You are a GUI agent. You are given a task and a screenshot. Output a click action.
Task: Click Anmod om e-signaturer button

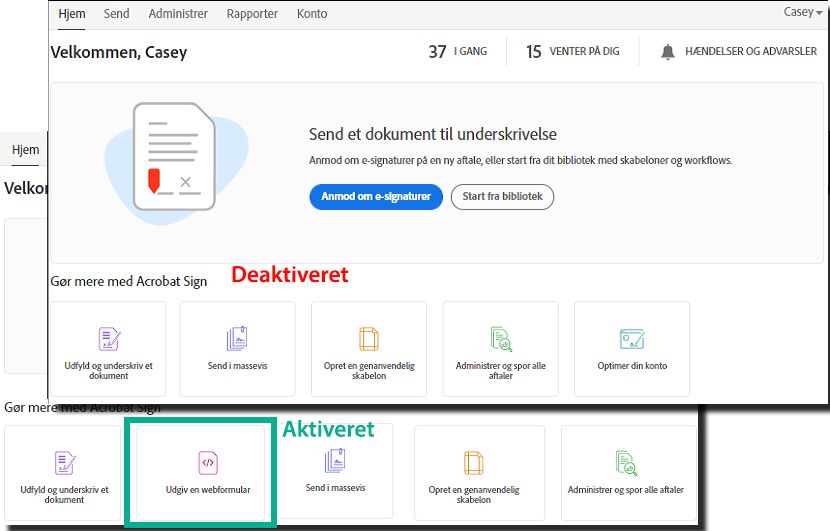(376, 196)
